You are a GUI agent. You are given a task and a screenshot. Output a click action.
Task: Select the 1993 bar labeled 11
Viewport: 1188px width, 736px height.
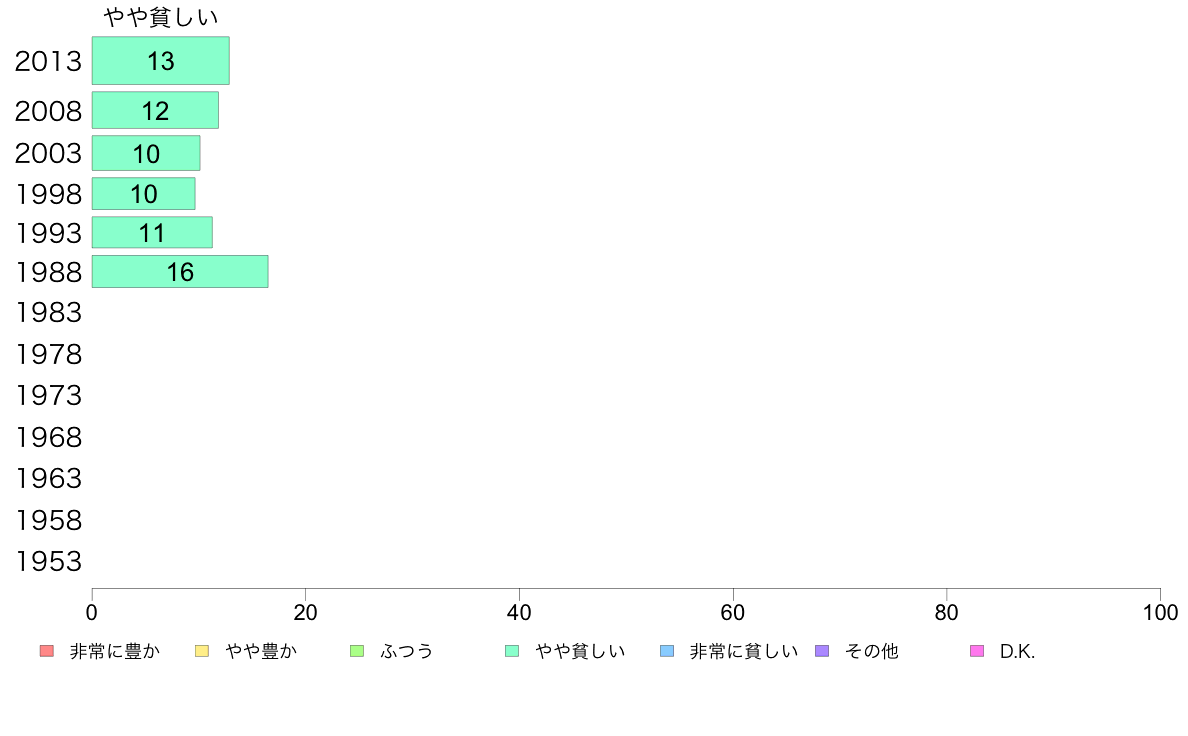[x=152, y=233]
